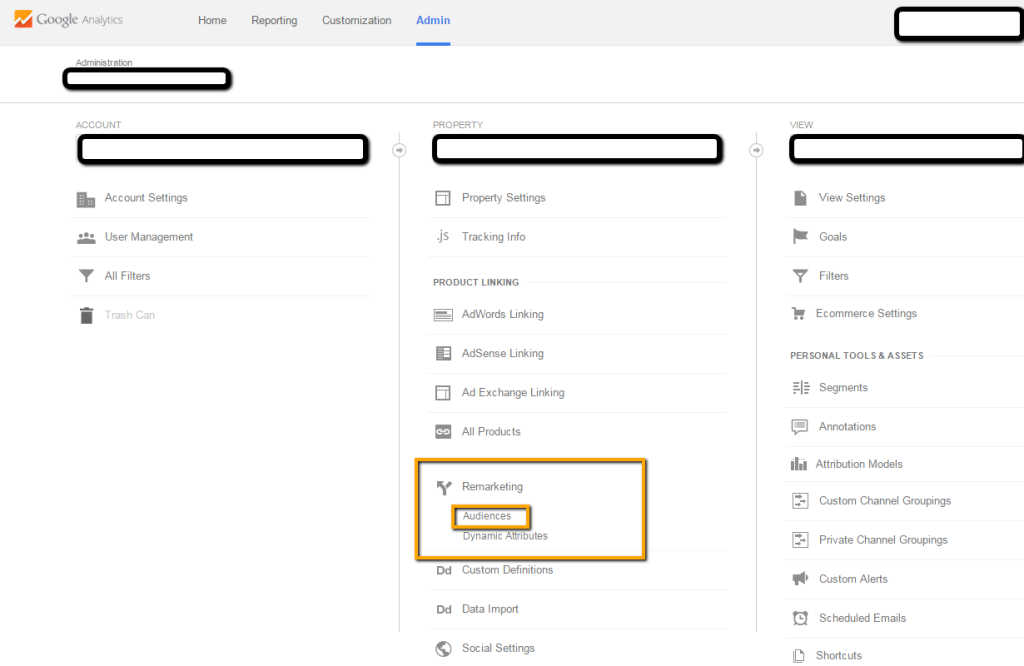
Task: Open the Account selector dropdown
Action: [x=221, y=150]
